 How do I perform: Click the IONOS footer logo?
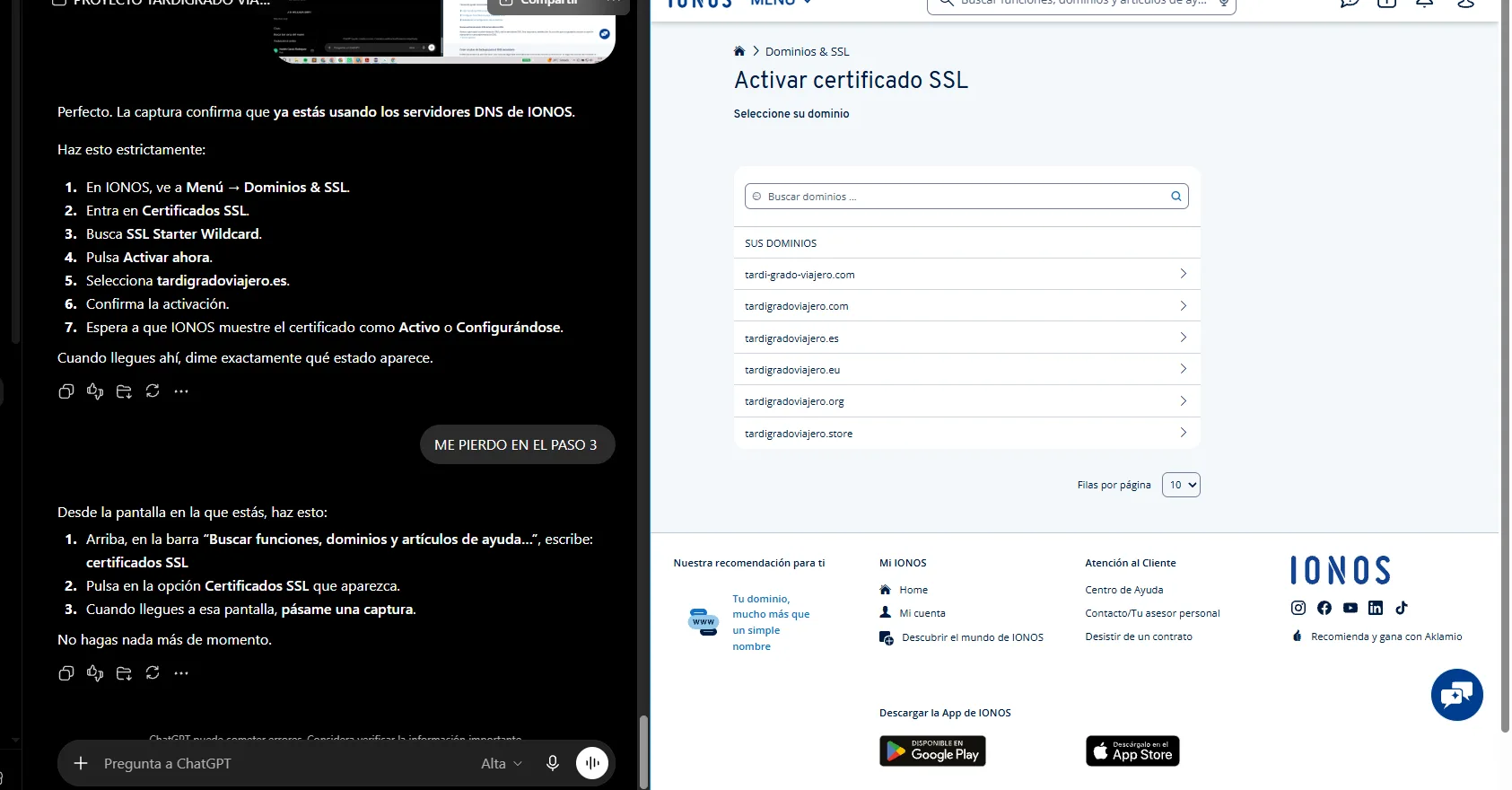[x=1341, y=570]
